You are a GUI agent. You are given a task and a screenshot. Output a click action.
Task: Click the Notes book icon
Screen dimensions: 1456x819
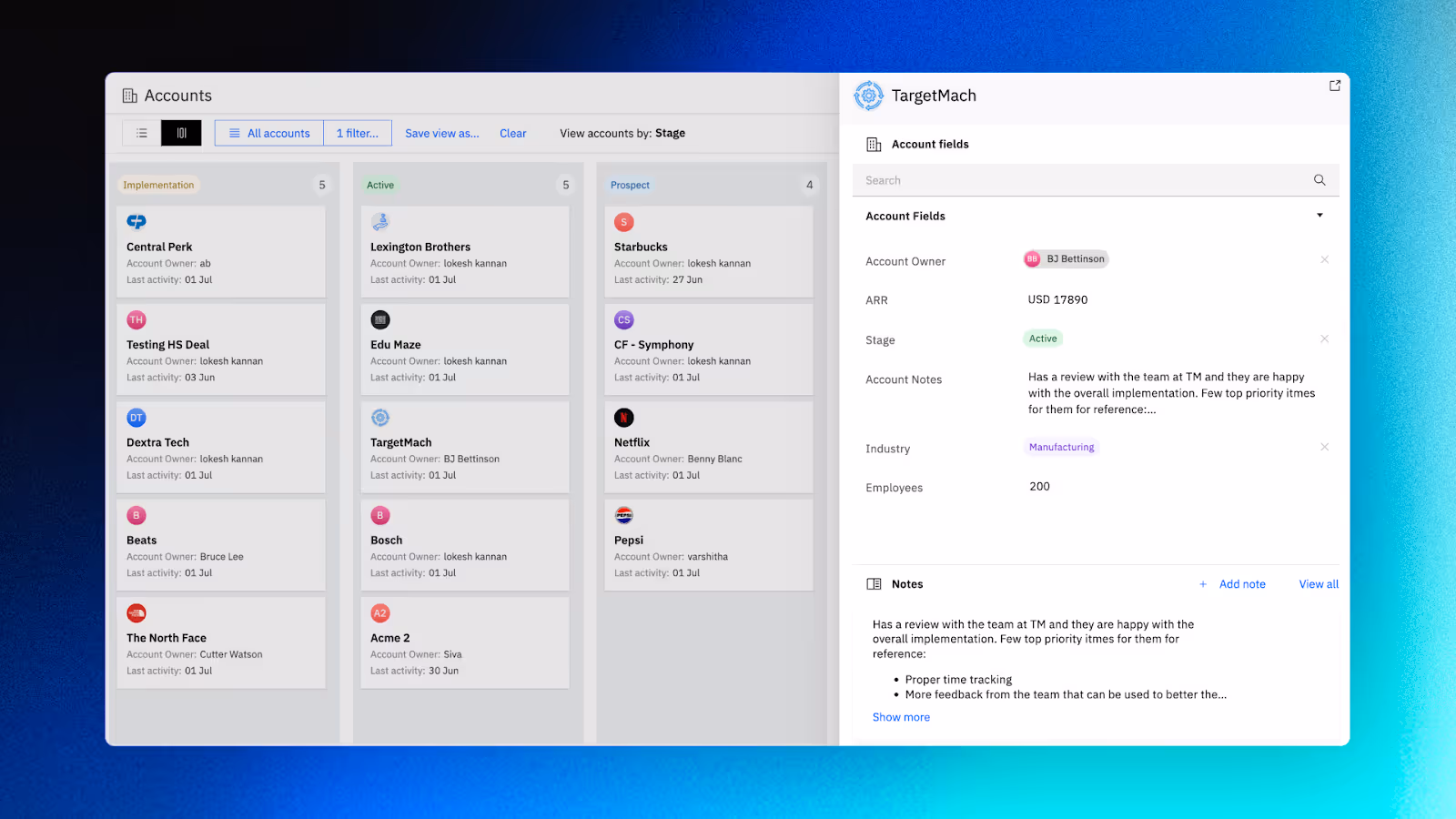[x=874, y=584]
